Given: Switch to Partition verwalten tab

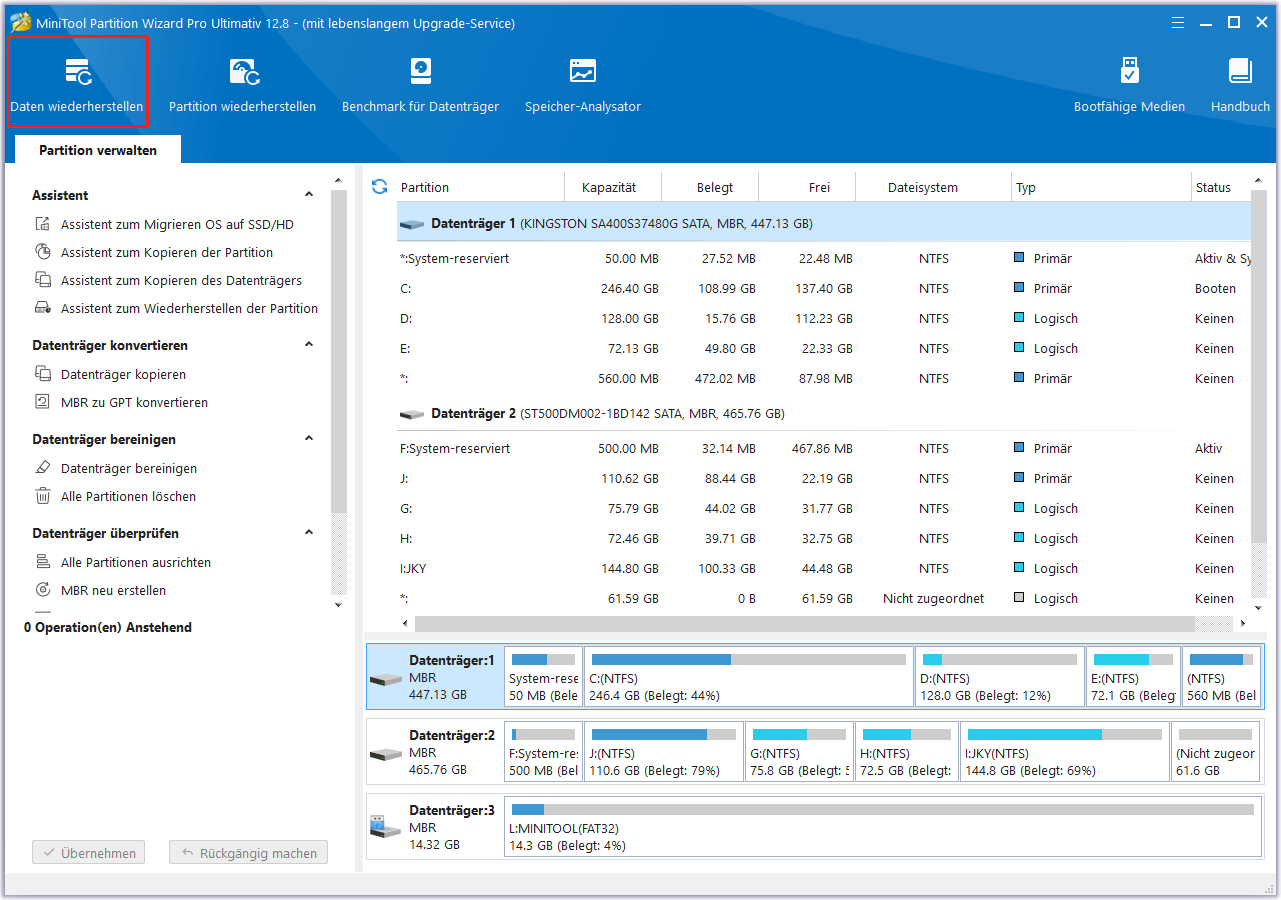Looking at the screenshot, I should tap(98, 150).
